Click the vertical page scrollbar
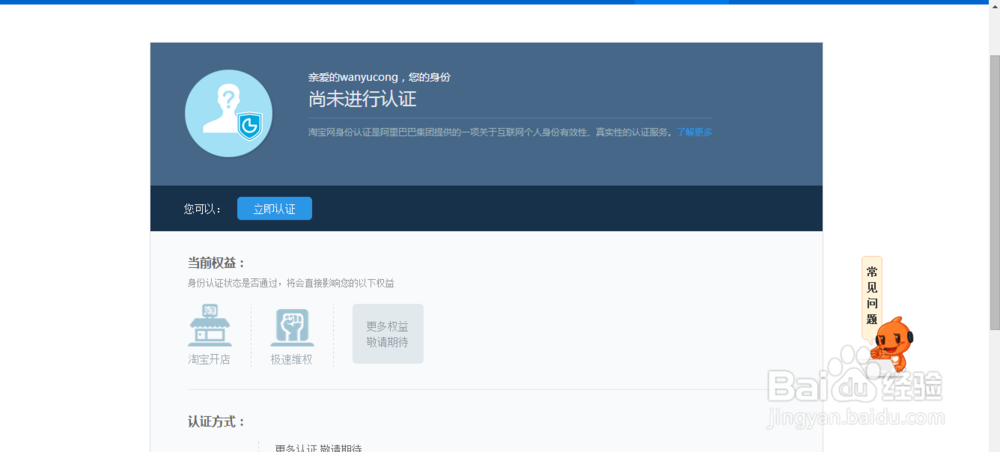This screenshot has width=1000, height=452. click(994, 191)
